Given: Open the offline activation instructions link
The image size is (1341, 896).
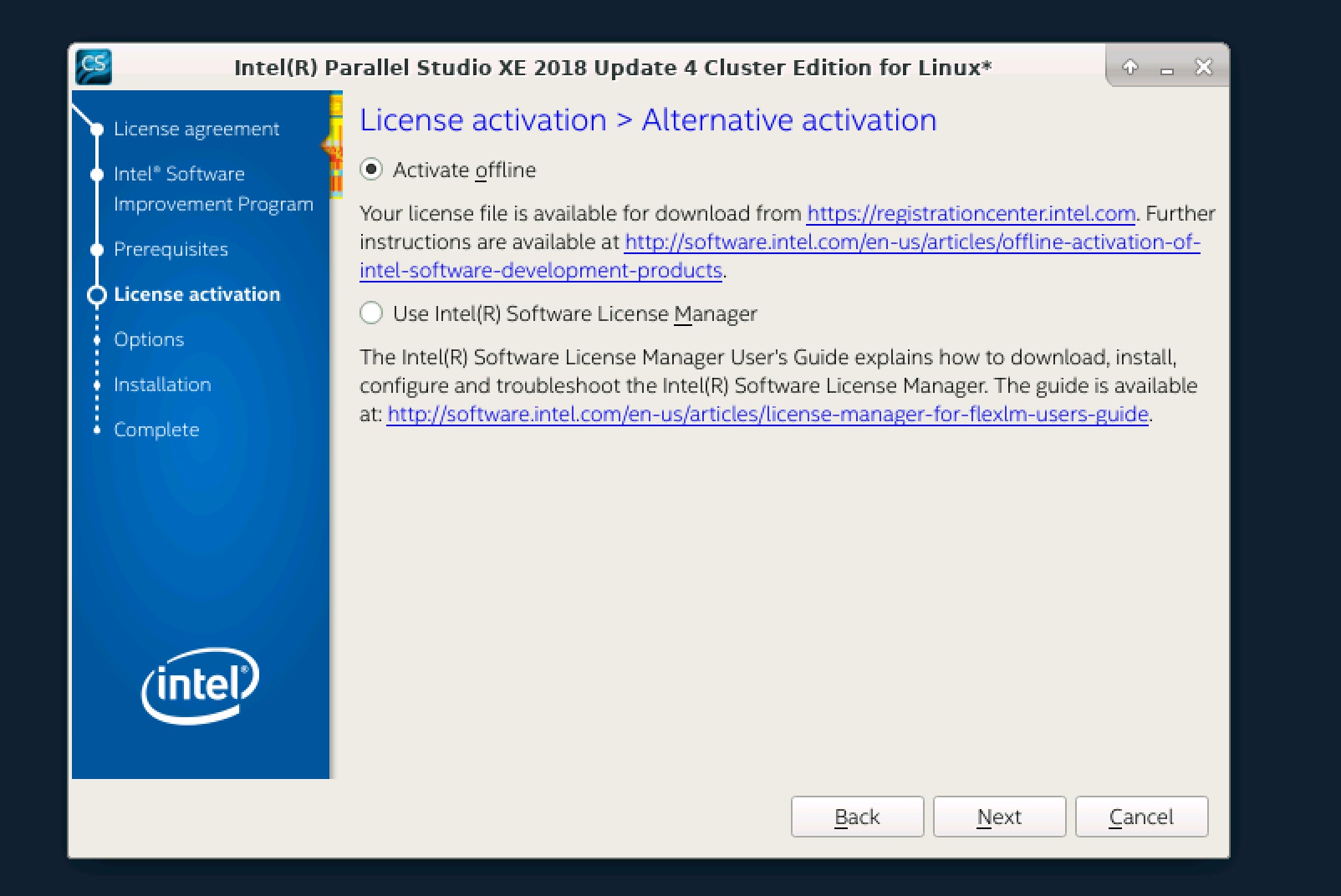Looking at the screenshot, I should (x=911, y=242).
